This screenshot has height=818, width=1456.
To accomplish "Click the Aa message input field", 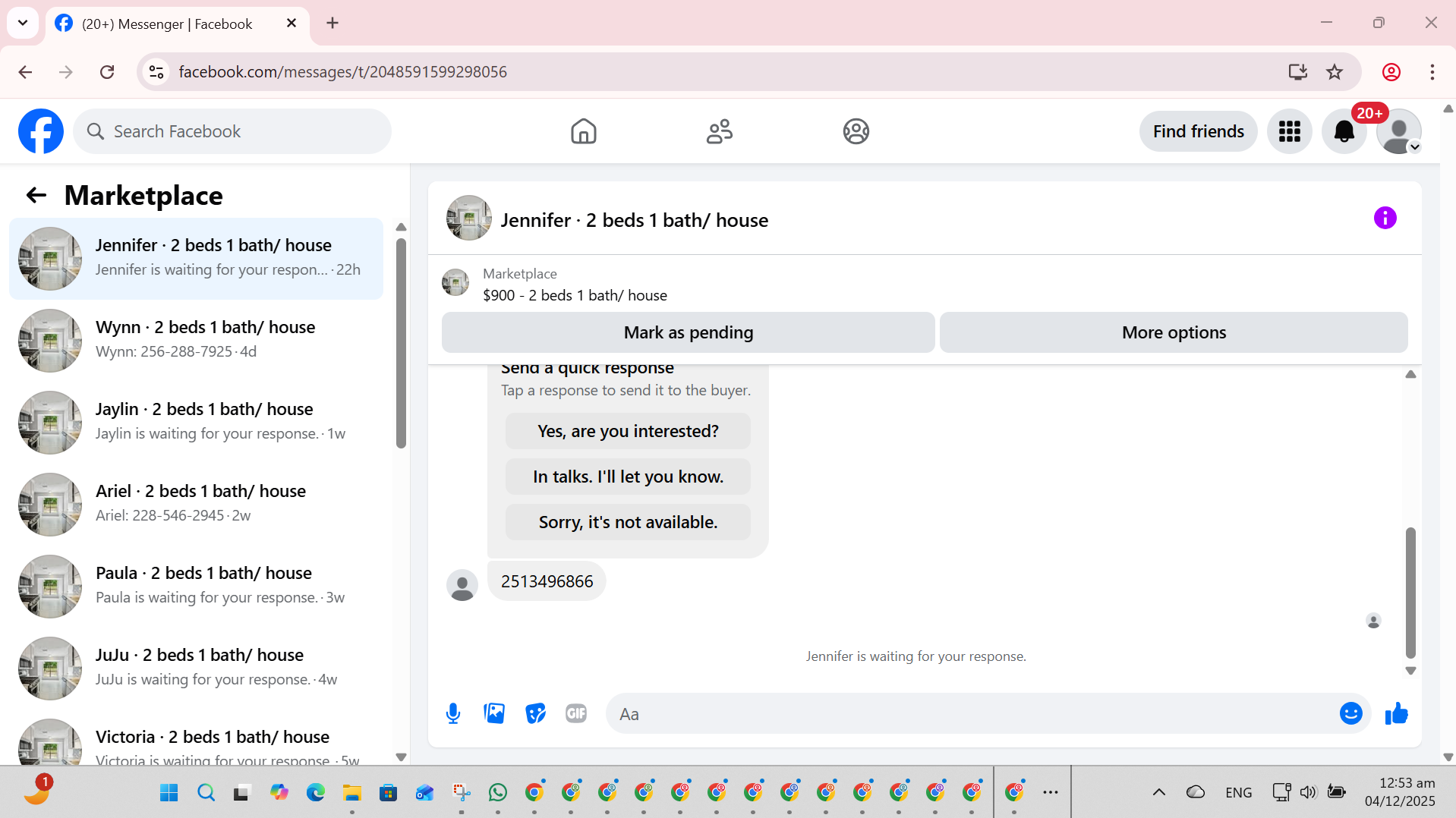I will click(972, 713).
